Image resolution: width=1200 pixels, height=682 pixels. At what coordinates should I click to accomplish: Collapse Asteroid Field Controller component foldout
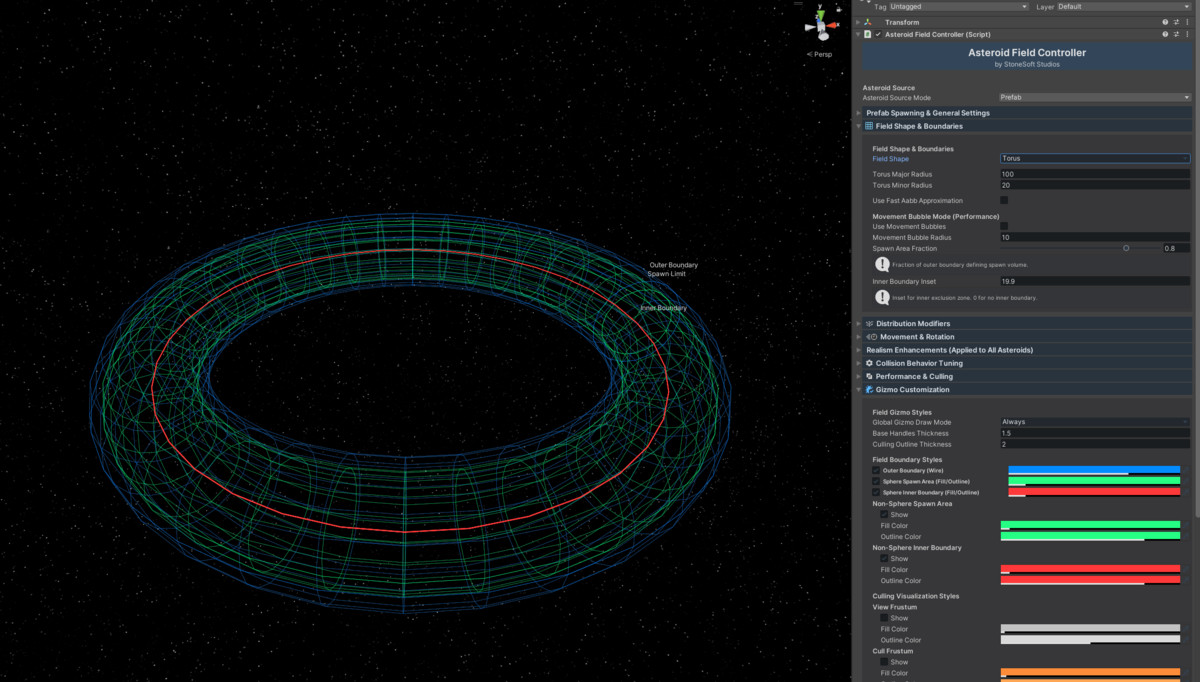(x=858, y=34)
